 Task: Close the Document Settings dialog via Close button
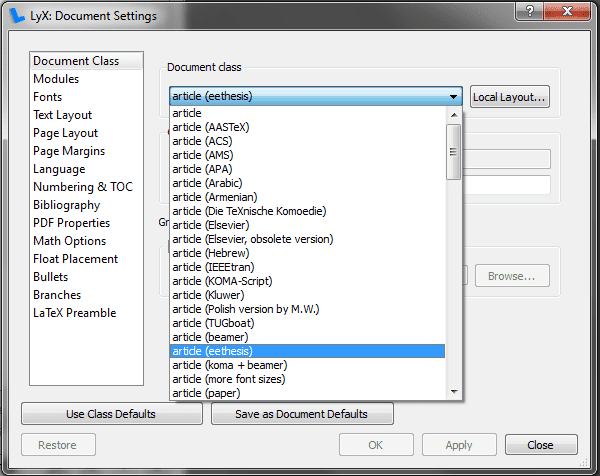[x=541, y=445]
